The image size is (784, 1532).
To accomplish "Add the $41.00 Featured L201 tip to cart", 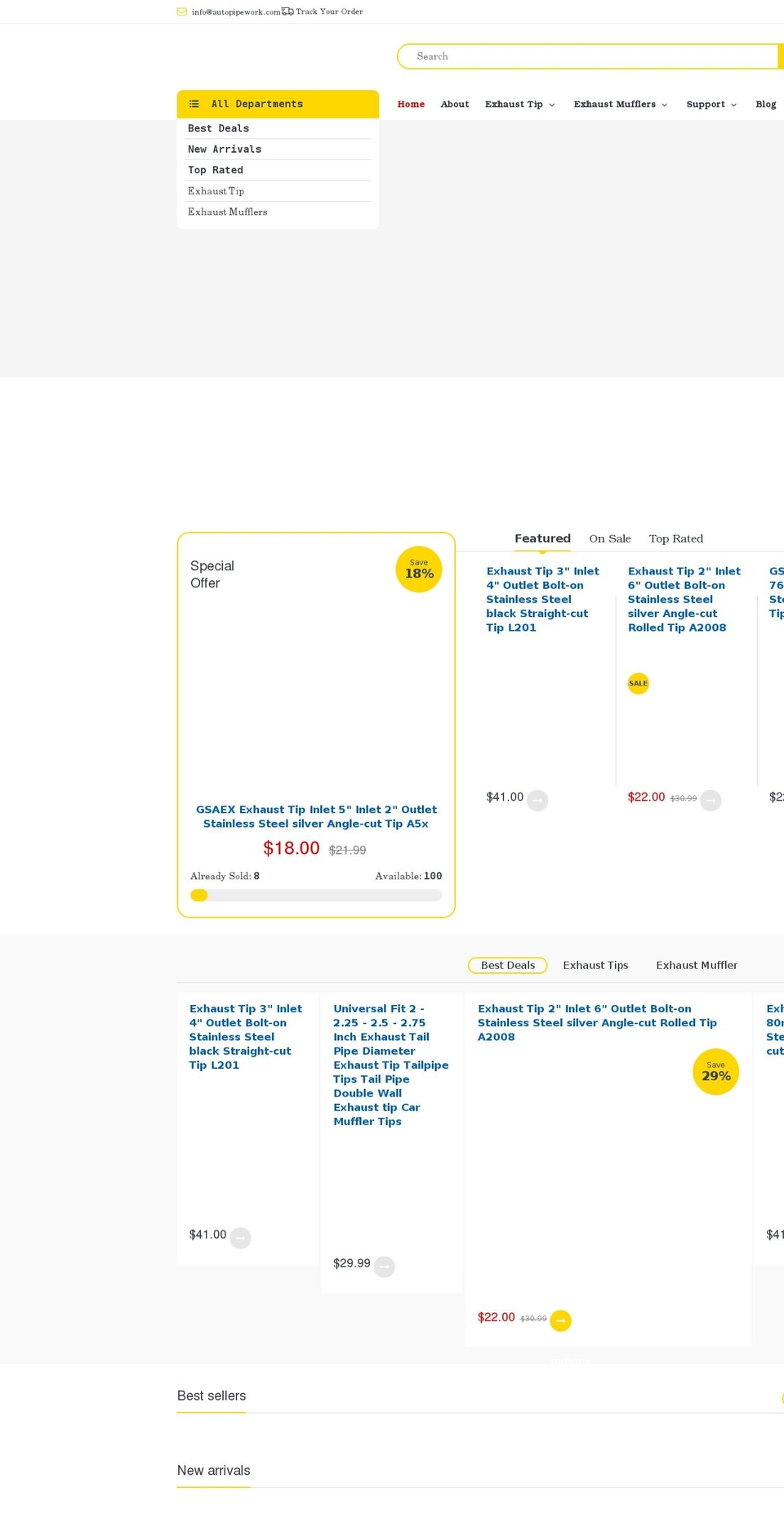I will coord(537,800).
